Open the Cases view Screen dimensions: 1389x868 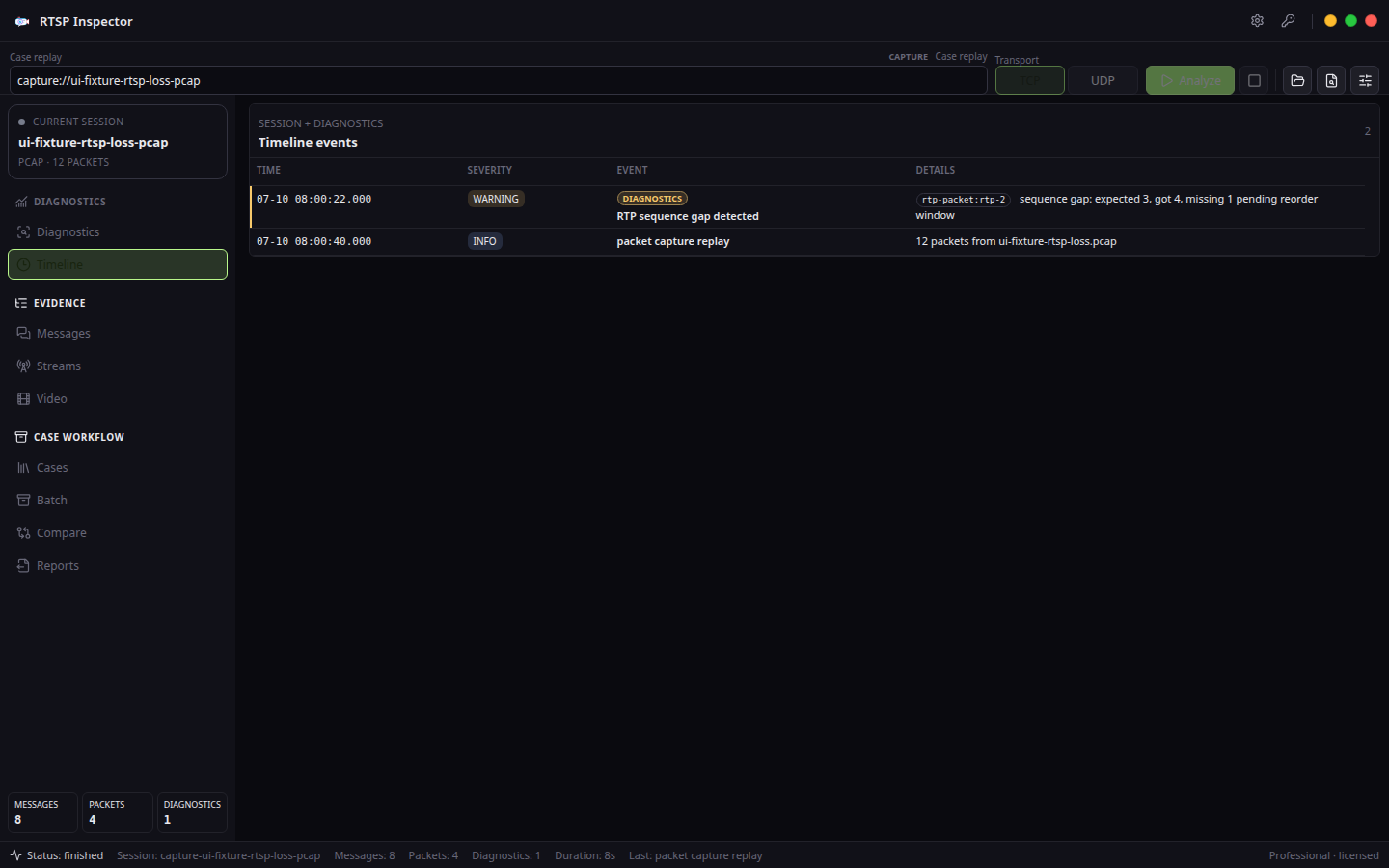(118, 468)
